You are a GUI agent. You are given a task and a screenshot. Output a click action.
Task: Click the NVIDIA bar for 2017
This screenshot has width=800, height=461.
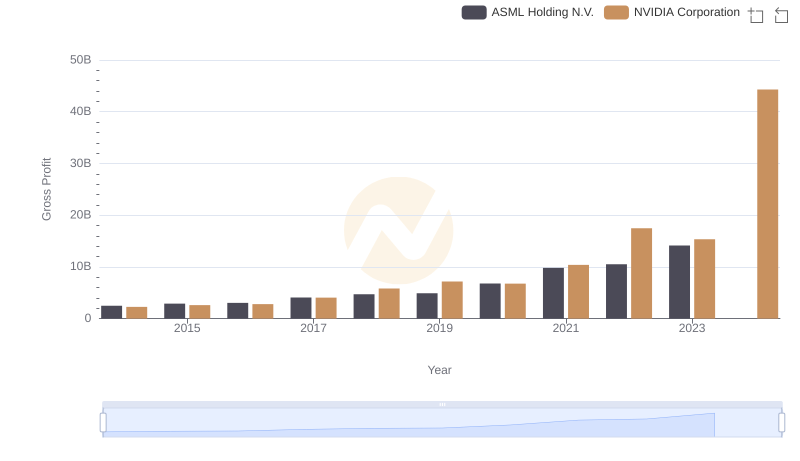[326, 308]
